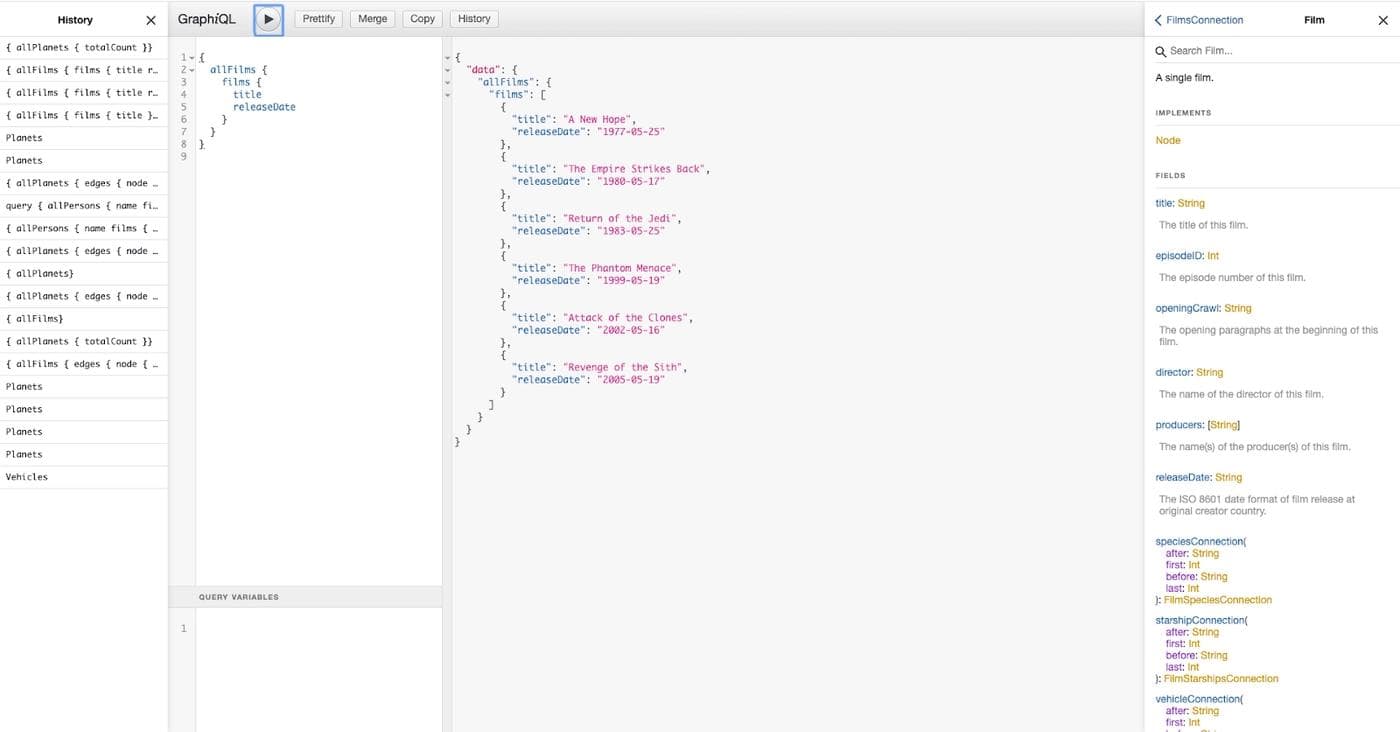Open the Node interface link

[1168, 141]
